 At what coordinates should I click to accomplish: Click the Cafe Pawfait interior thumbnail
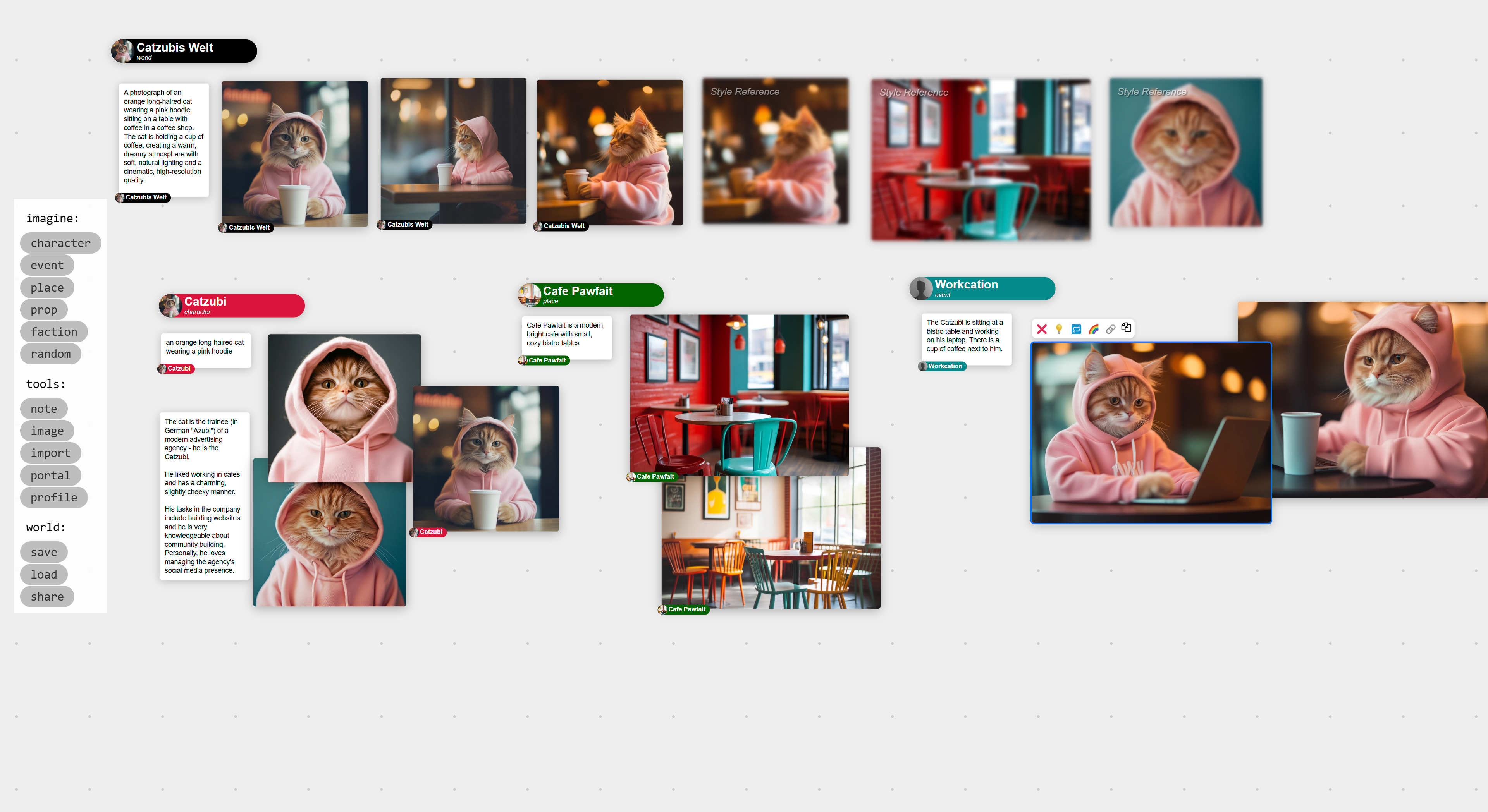[740, 395]
